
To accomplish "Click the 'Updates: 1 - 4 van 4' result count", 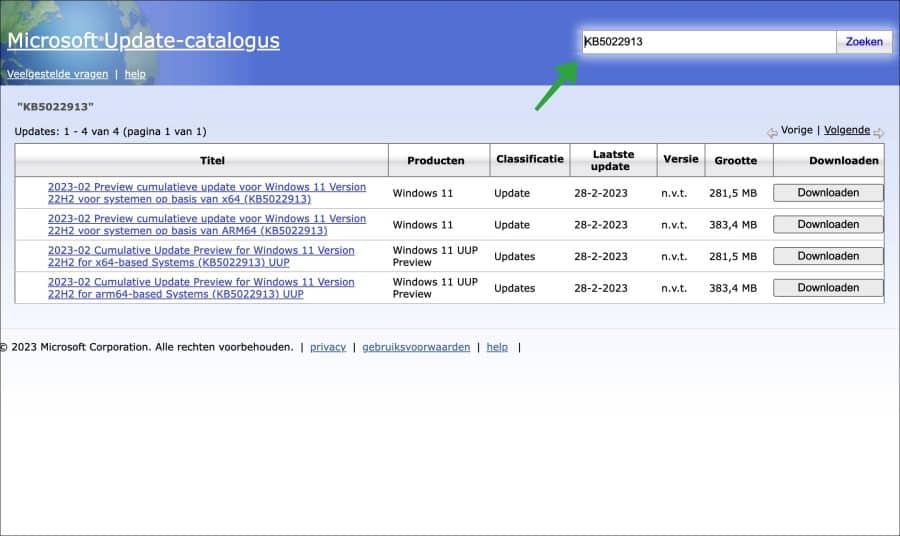I will point(110,131).
